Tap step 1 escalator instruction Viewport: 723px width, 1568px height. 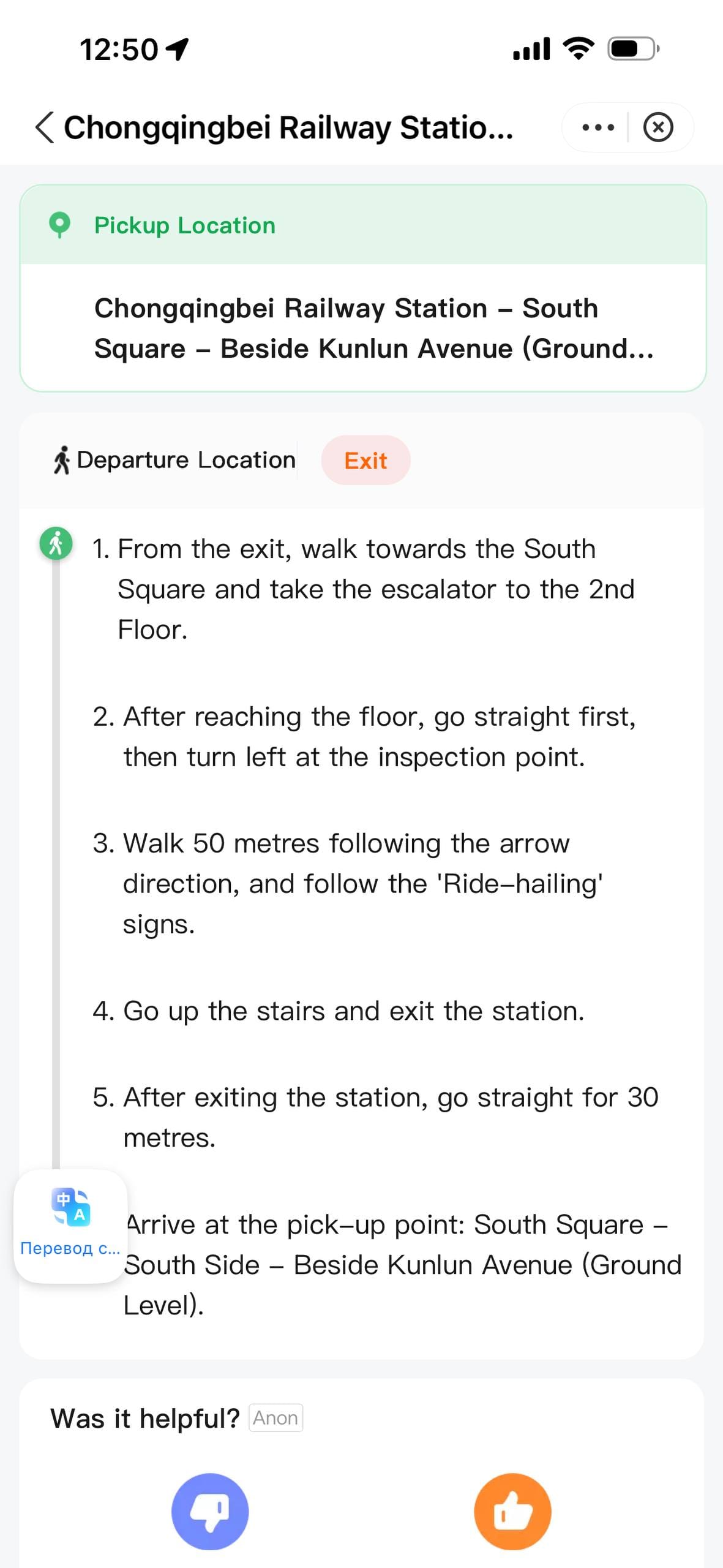coord(375,589)
